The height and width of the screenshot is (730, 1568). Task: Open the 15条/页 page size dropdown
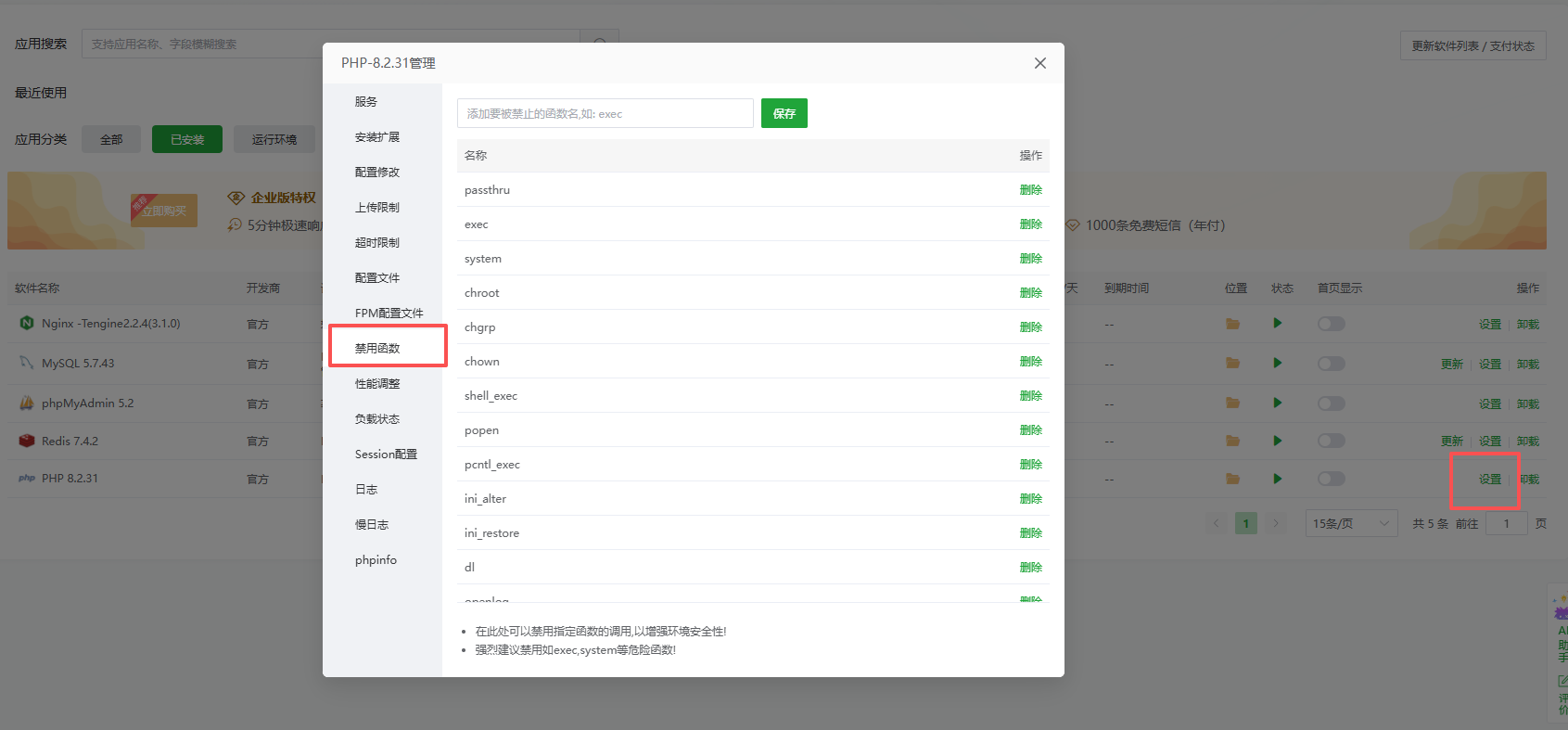point(1351,523)
